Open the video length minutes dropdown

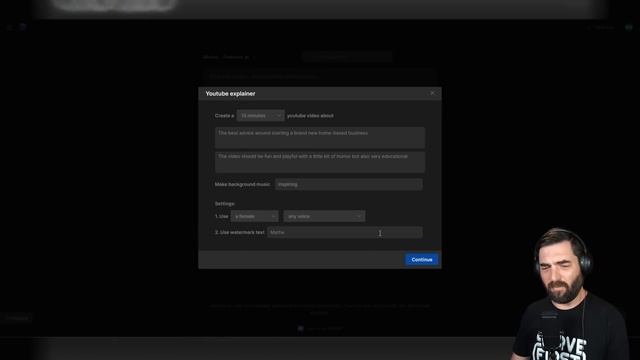click(260, 116)
